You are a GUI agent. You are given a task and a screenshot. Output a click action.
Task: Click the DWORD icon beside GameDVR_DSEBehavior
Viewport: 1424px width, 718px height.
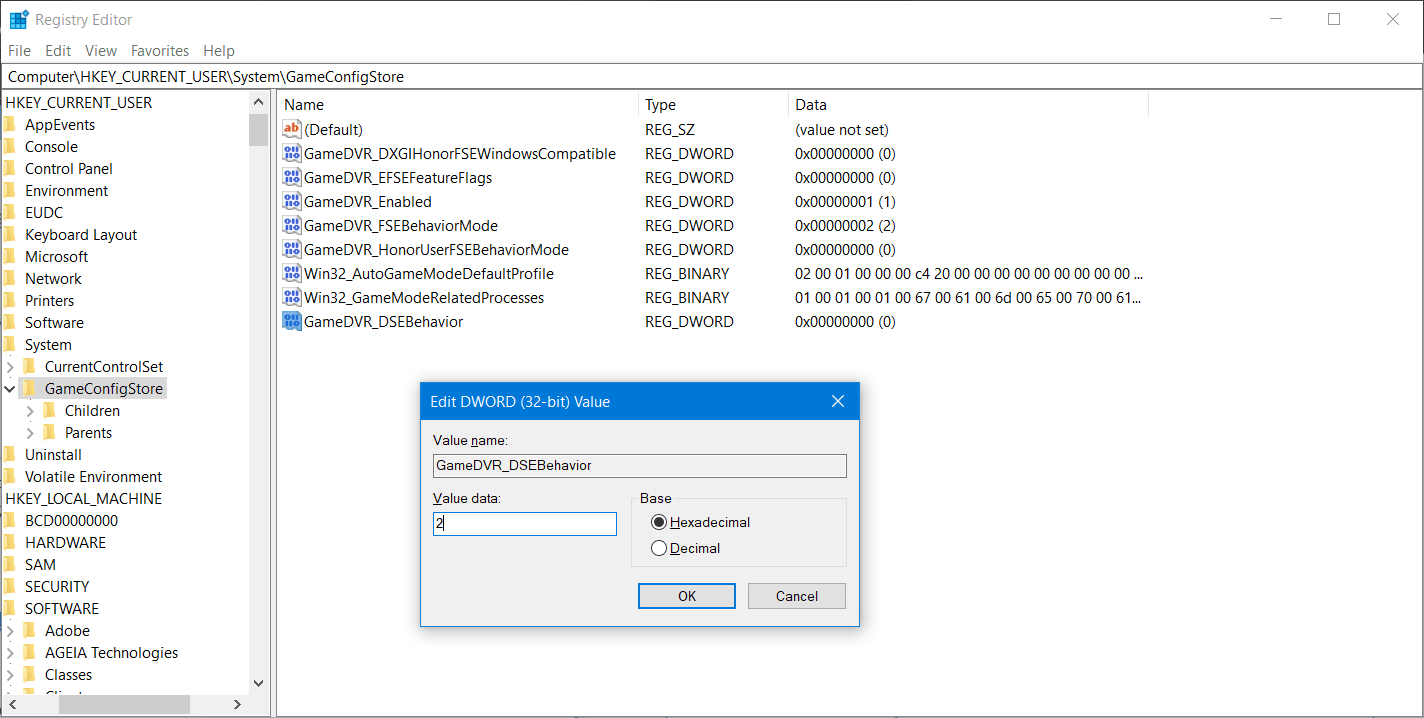(292, 321)
